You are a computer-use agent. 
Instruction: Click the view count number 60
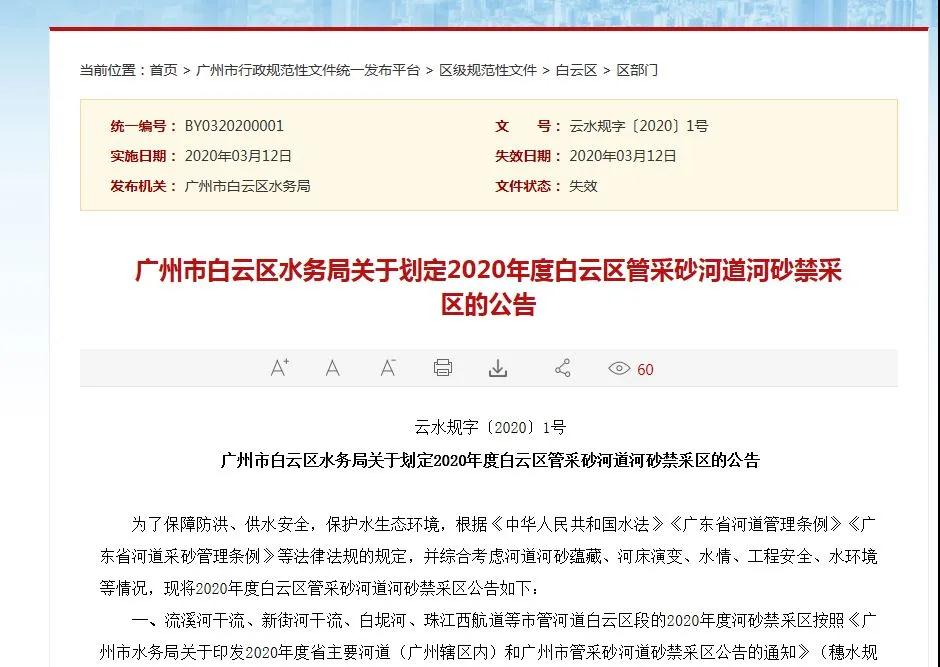[x=645, y=369]
